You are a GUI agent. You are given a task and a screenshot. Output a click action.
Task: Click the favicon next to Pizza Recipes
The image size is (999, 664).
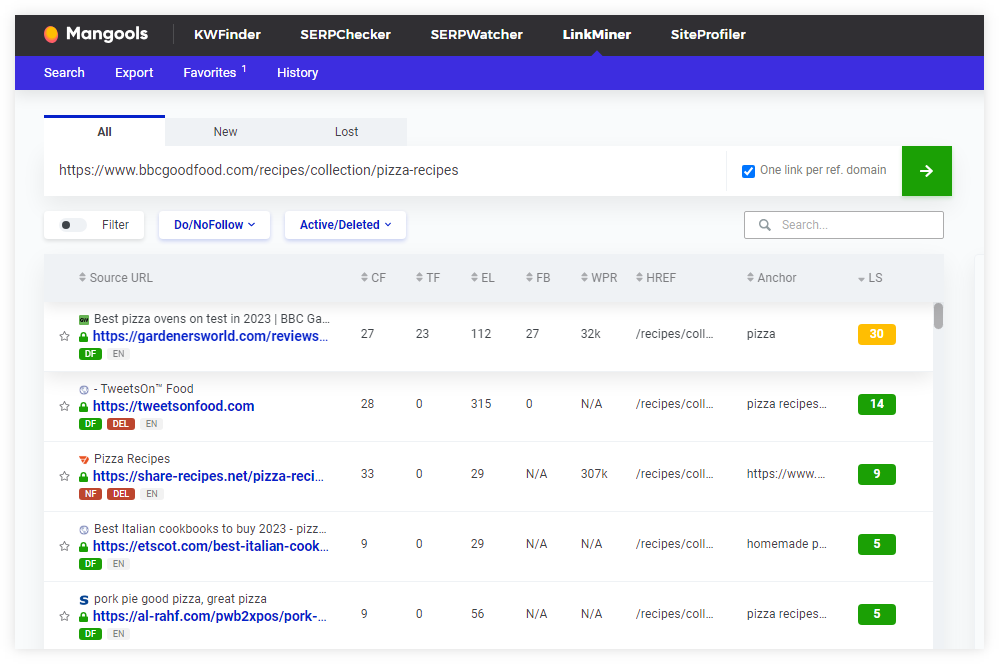[x=83, y=458]
